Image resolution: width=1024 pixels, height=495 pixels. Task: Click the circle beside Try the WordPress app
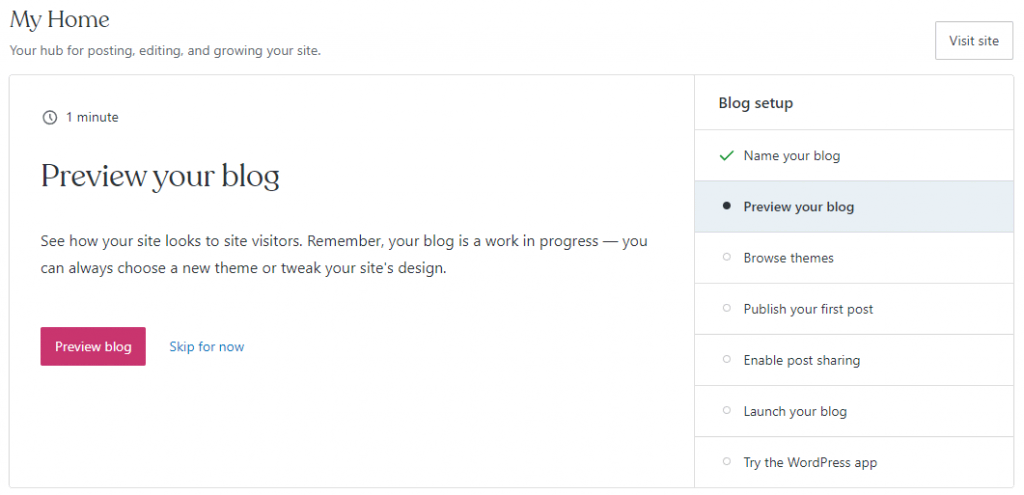[x=726, y=462]
